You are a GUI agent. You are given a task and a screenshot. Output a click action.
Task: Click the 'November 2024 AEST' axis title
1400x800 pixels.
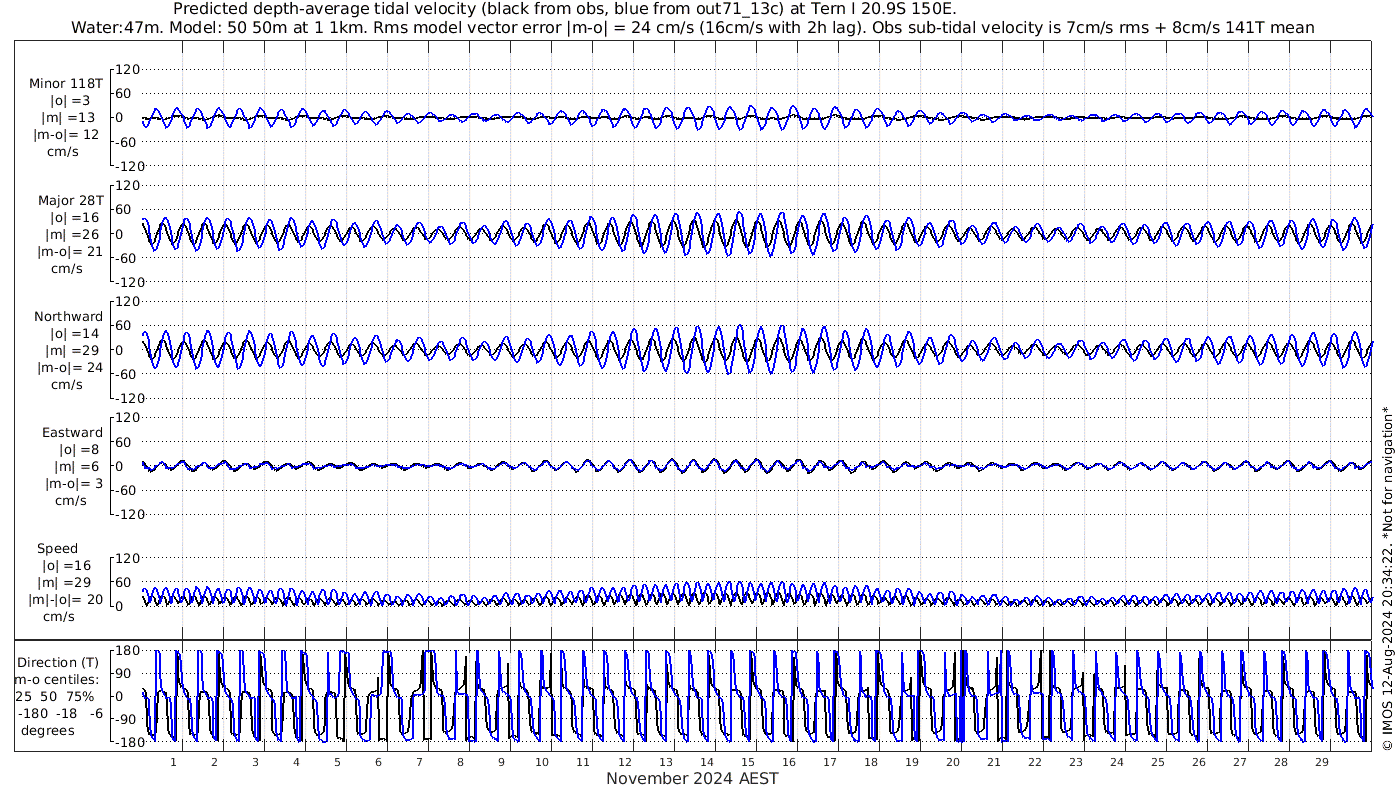click(692, 779)
